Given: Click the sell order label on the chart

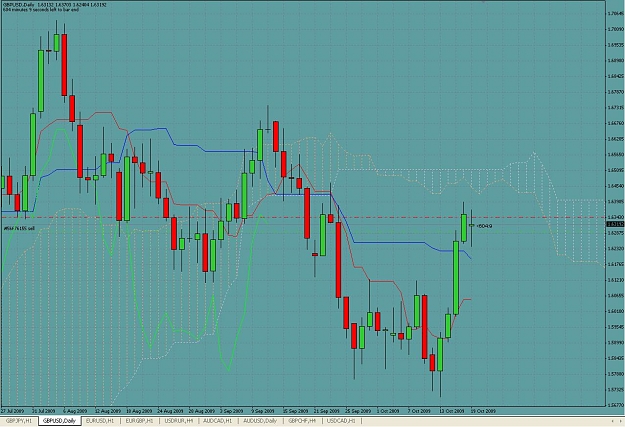Looking at the screenshot, I should (19, 228).
